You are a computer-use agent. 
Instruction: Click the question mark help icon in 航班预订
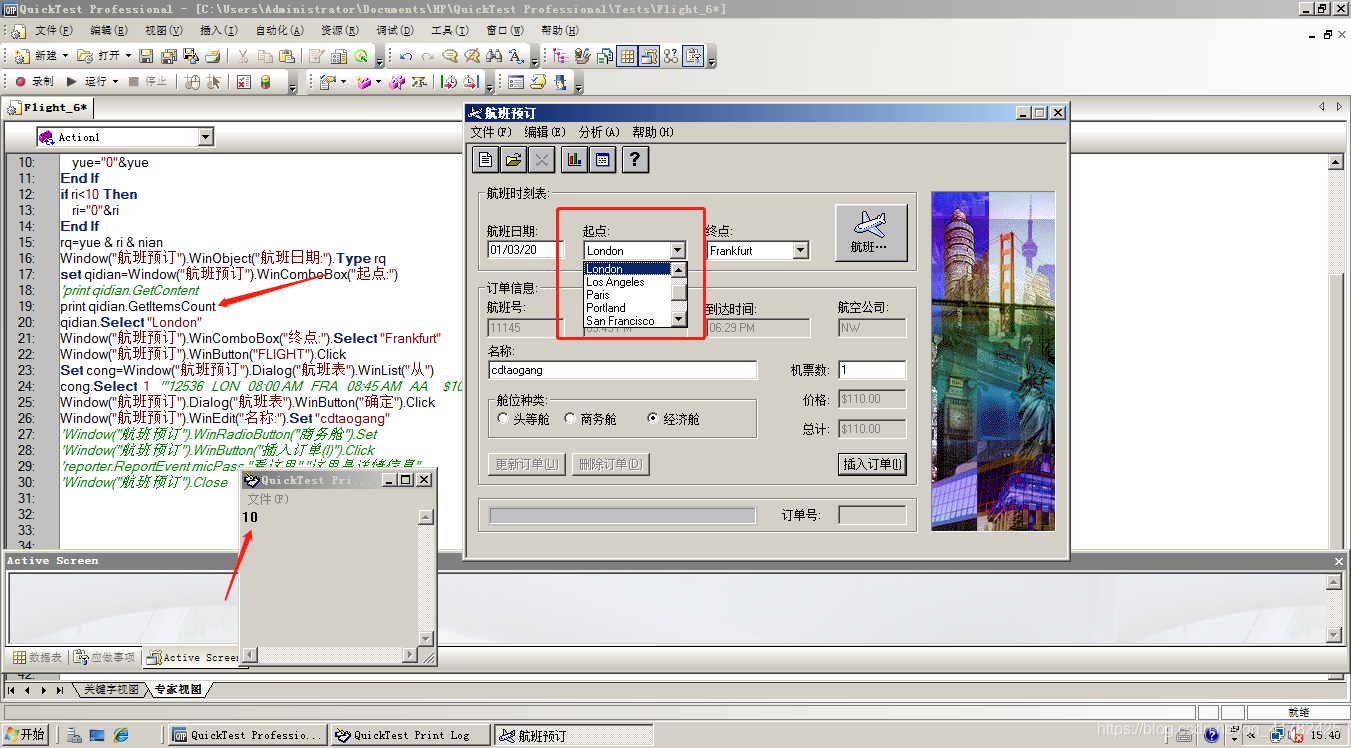[x=635, y=159]
